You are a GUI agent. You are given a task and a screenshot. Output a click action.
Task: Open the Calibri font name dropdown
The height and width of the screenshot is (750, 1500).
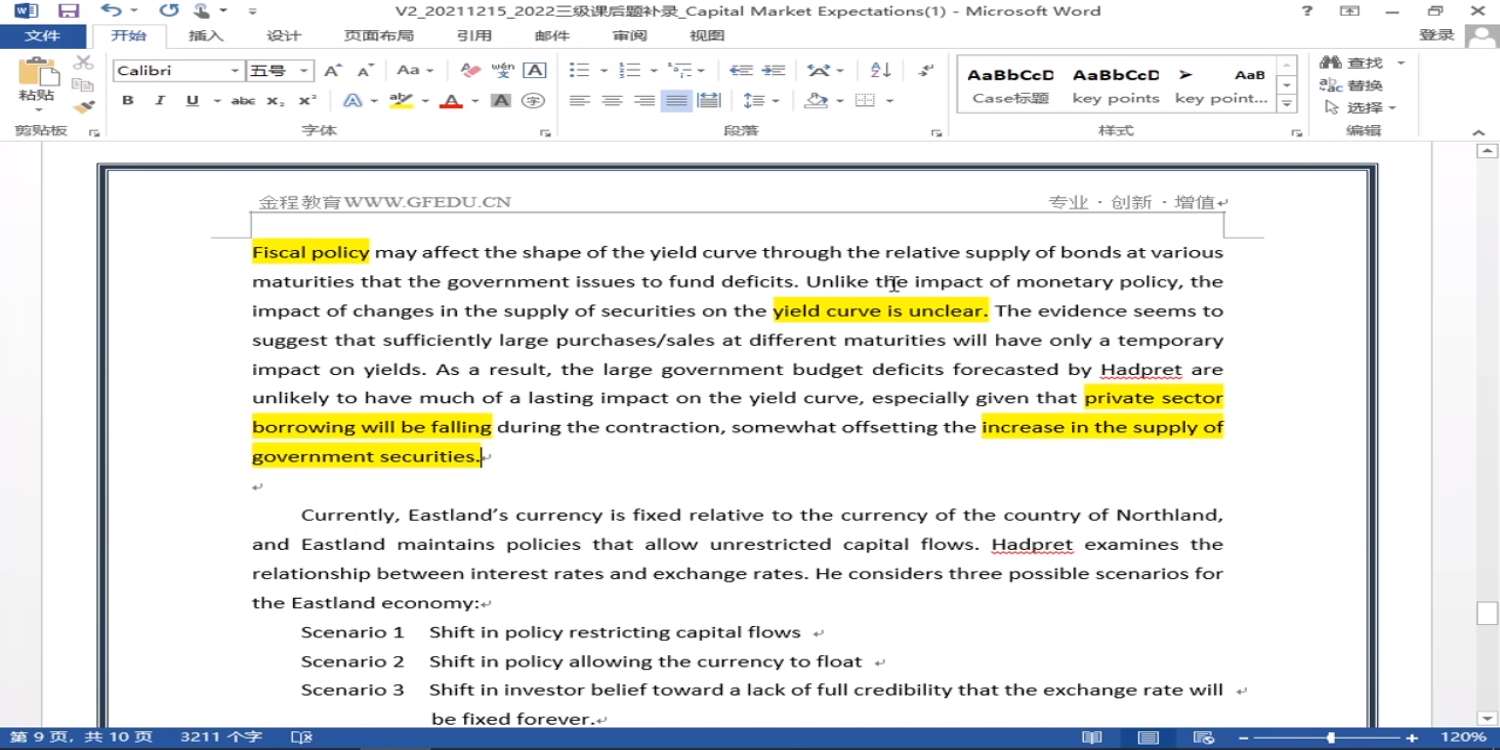pos(235,71)
